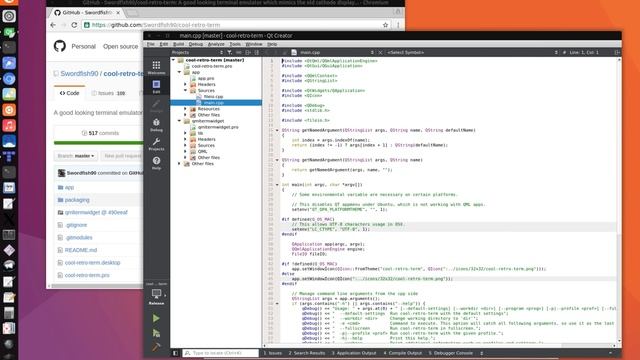The width and height of the screenshot is (640, 360).
Task: Expand Headers under the app folder
Action: click(185, 84)
